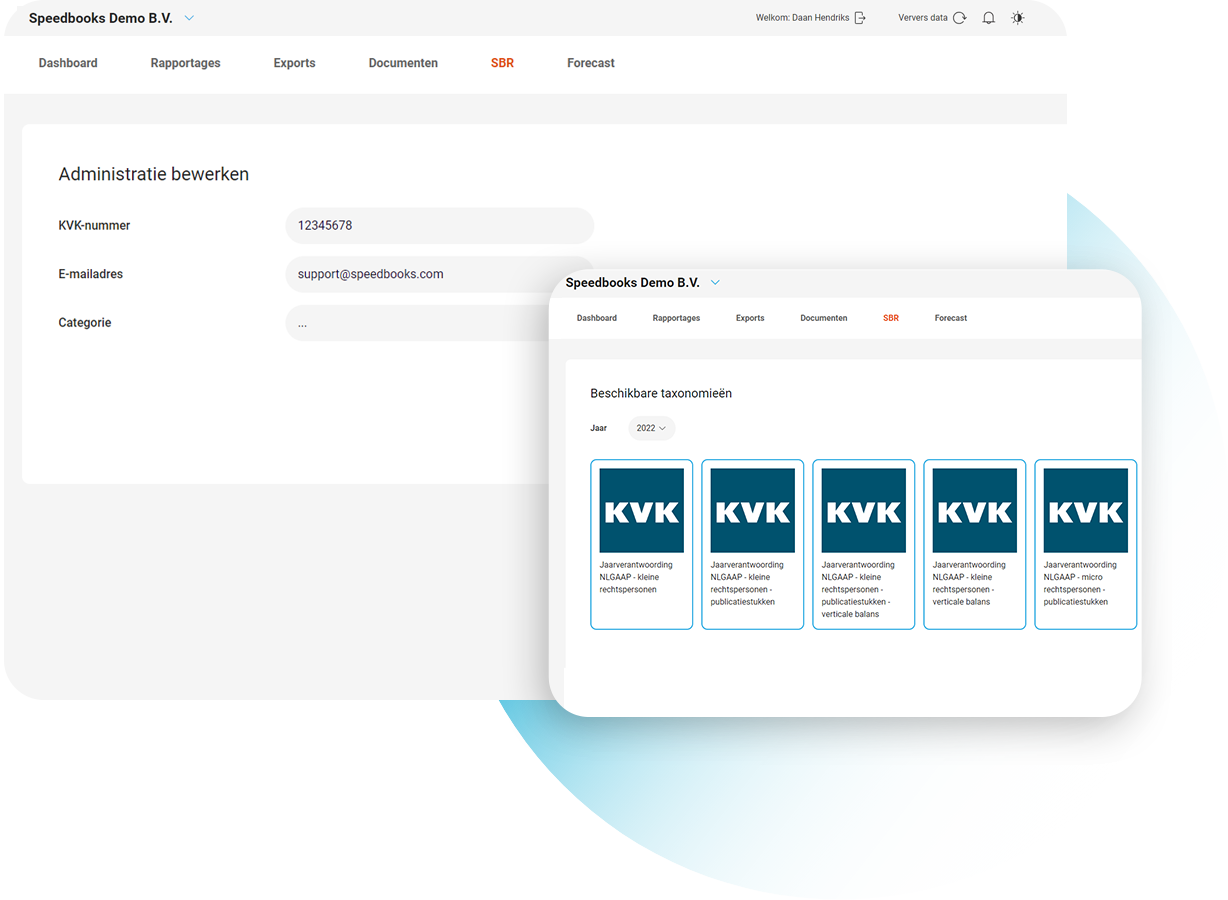Open notifications via the bell icon

(x=989, y=18)
